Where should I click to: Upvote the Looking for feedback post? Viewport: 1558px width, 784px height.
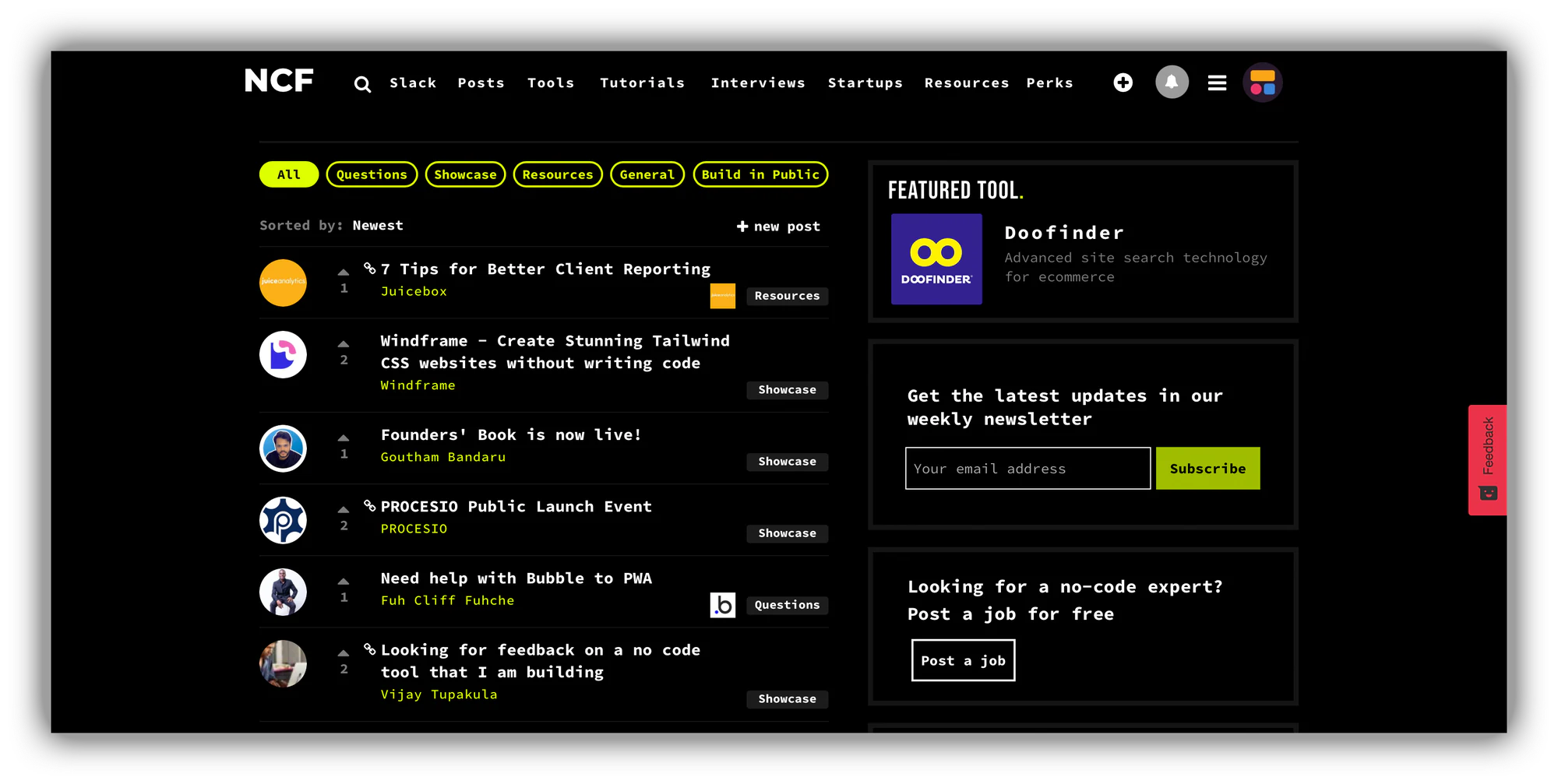point(344,653)
